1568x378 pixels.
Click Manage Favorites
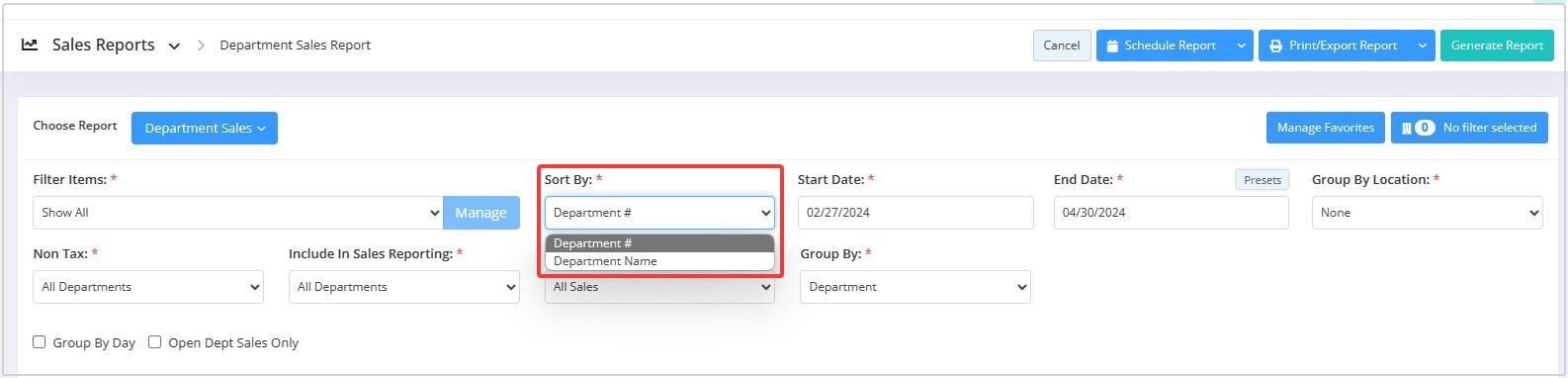(x=1326, y=128)
